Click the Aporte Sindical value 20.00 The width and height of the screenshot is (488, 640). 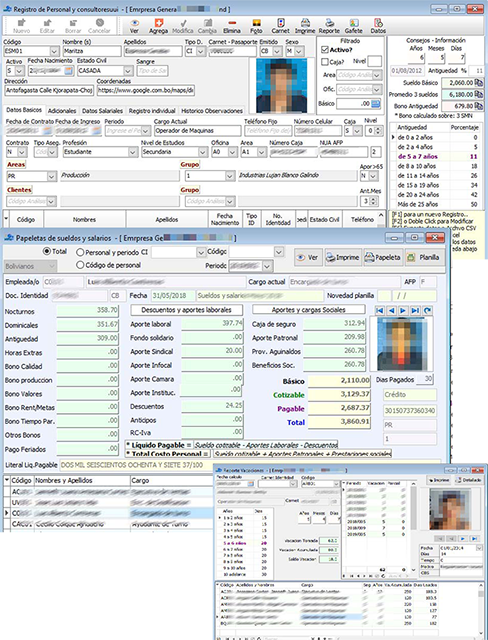tap(212, 351)
